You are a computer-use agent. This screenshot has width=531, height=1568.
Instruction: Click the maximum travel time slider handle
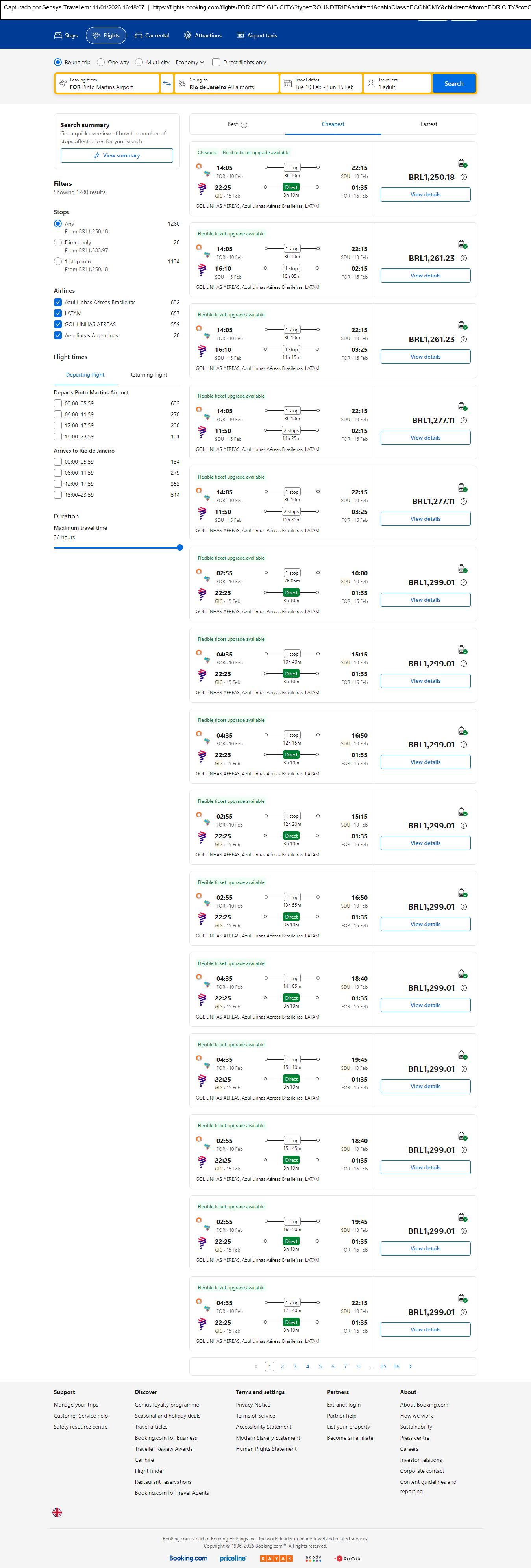pyautogui.click(x=179, y=547)
